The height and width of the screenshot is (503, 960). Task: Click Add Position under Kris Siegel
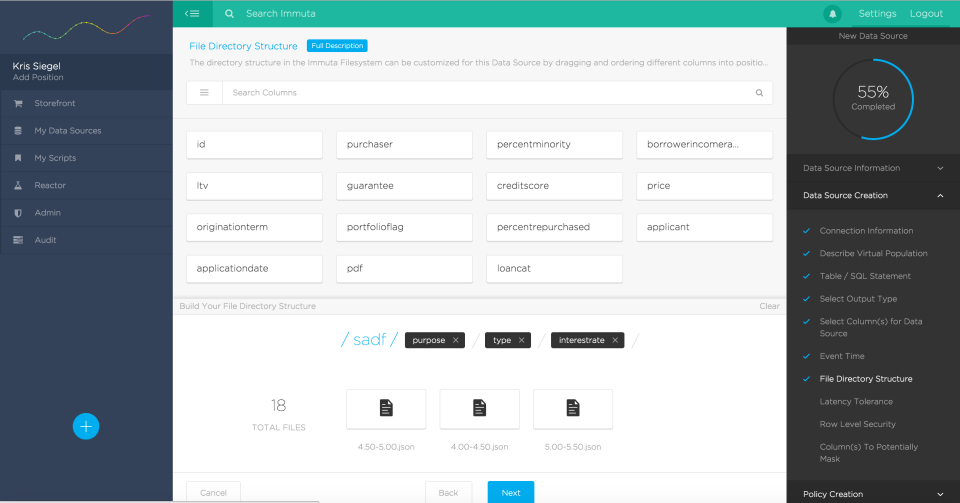pos(38,78)
